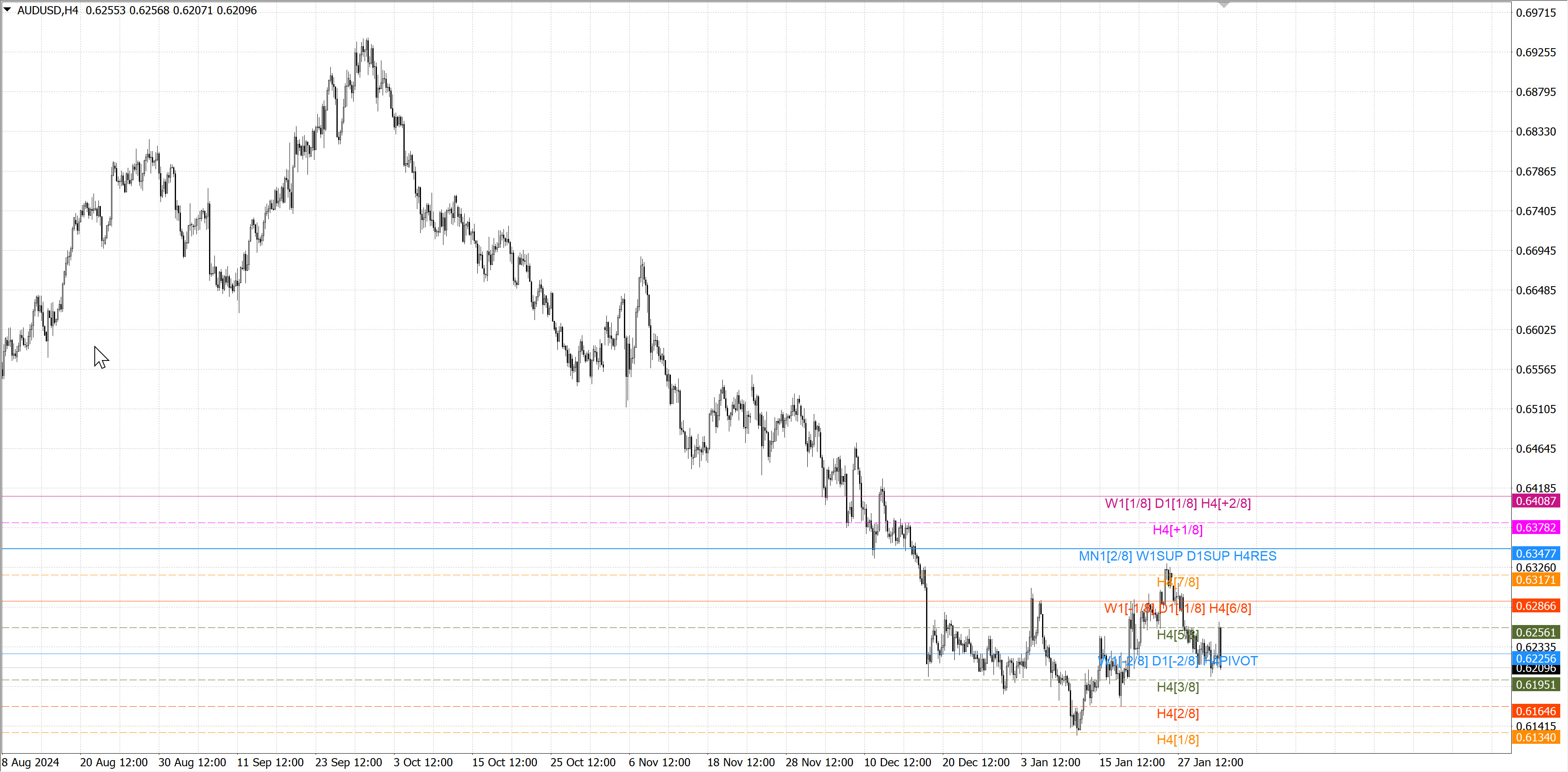Click the black 0.62096 current price tag
Viewport: 1568px width, 772px height.
(1535, 669)
